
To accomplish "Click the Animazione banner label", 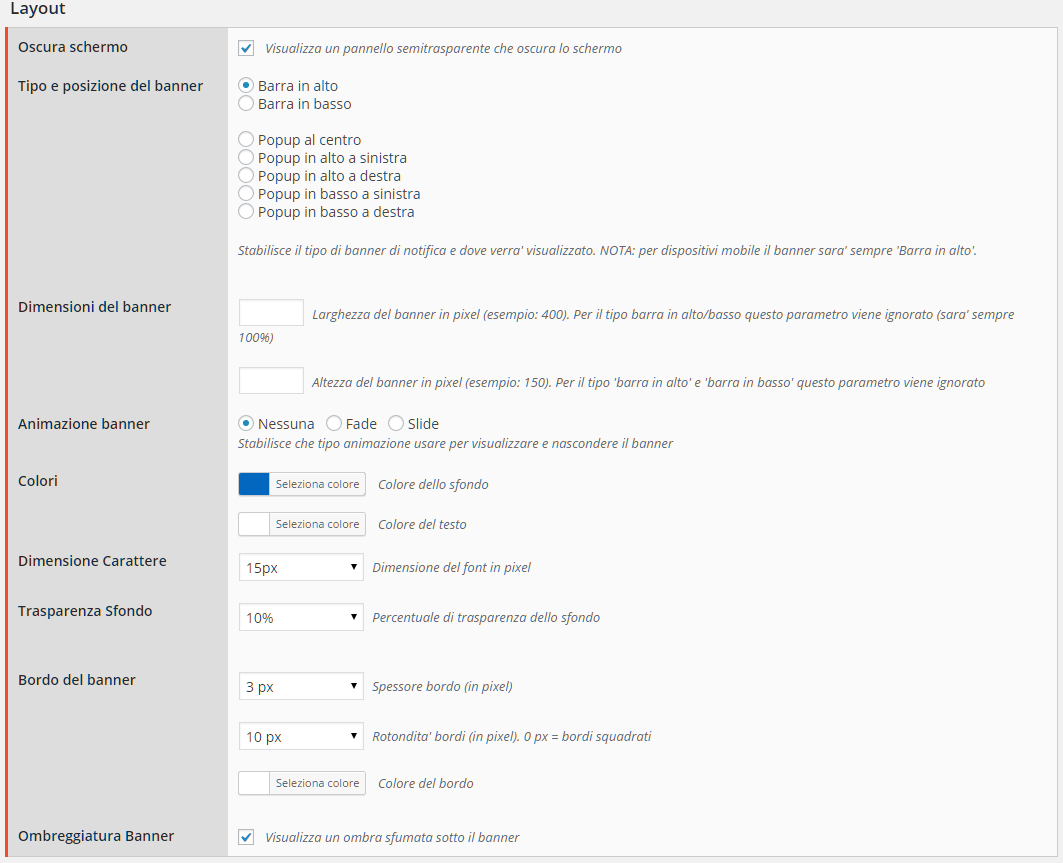I will tap(83, 424).
